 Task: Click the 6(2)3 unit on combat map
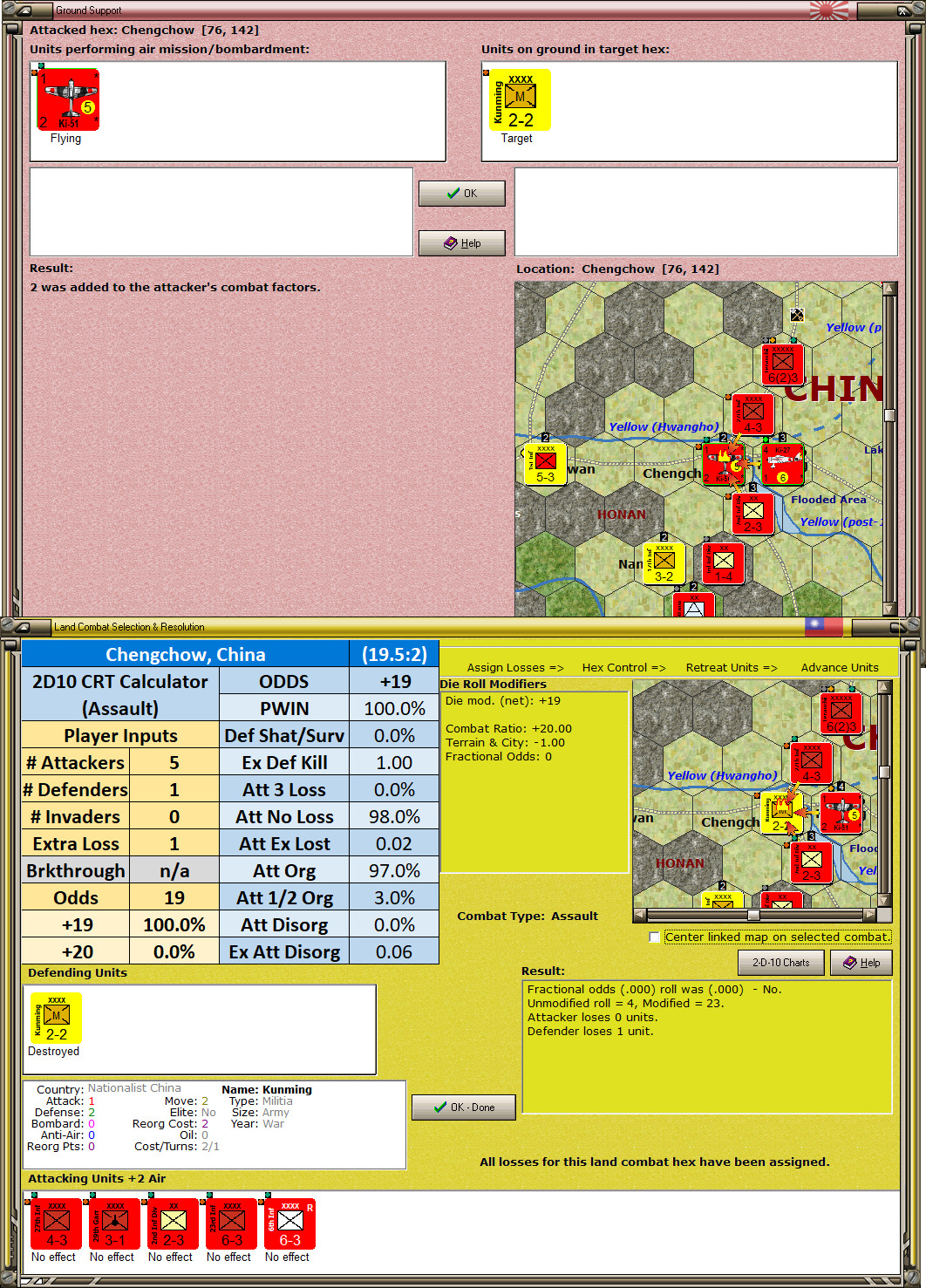841,713
